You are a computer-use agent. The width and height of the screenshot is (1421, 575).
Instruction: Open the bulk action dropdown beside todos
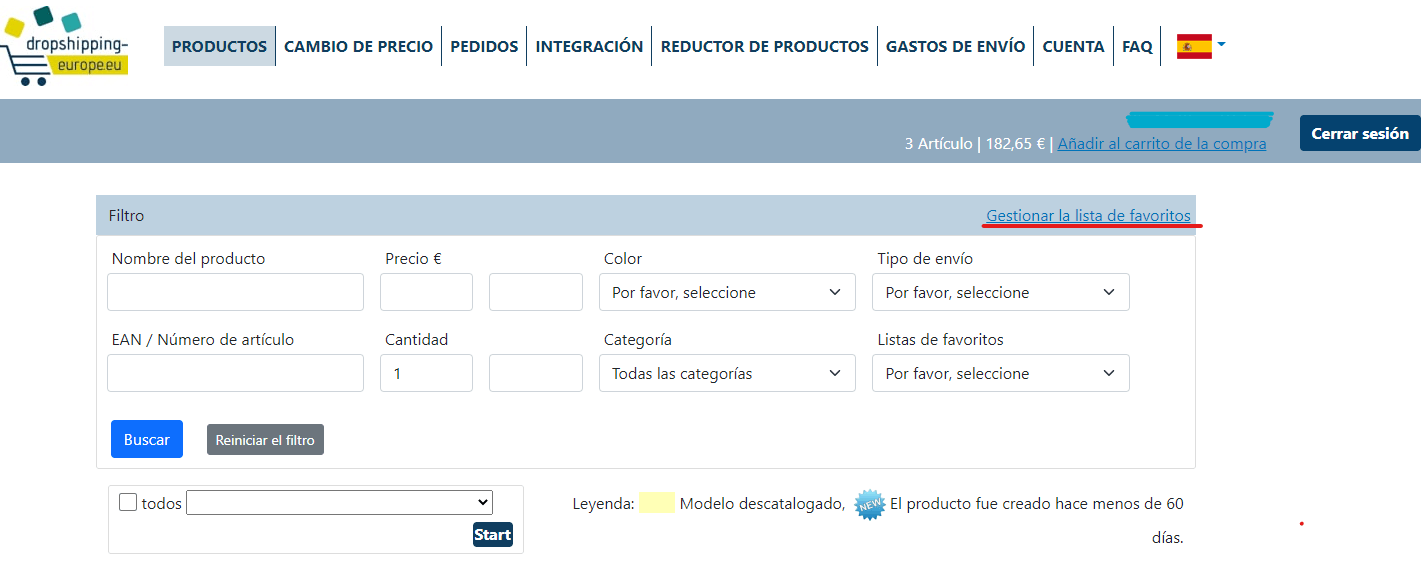point(340,502)
